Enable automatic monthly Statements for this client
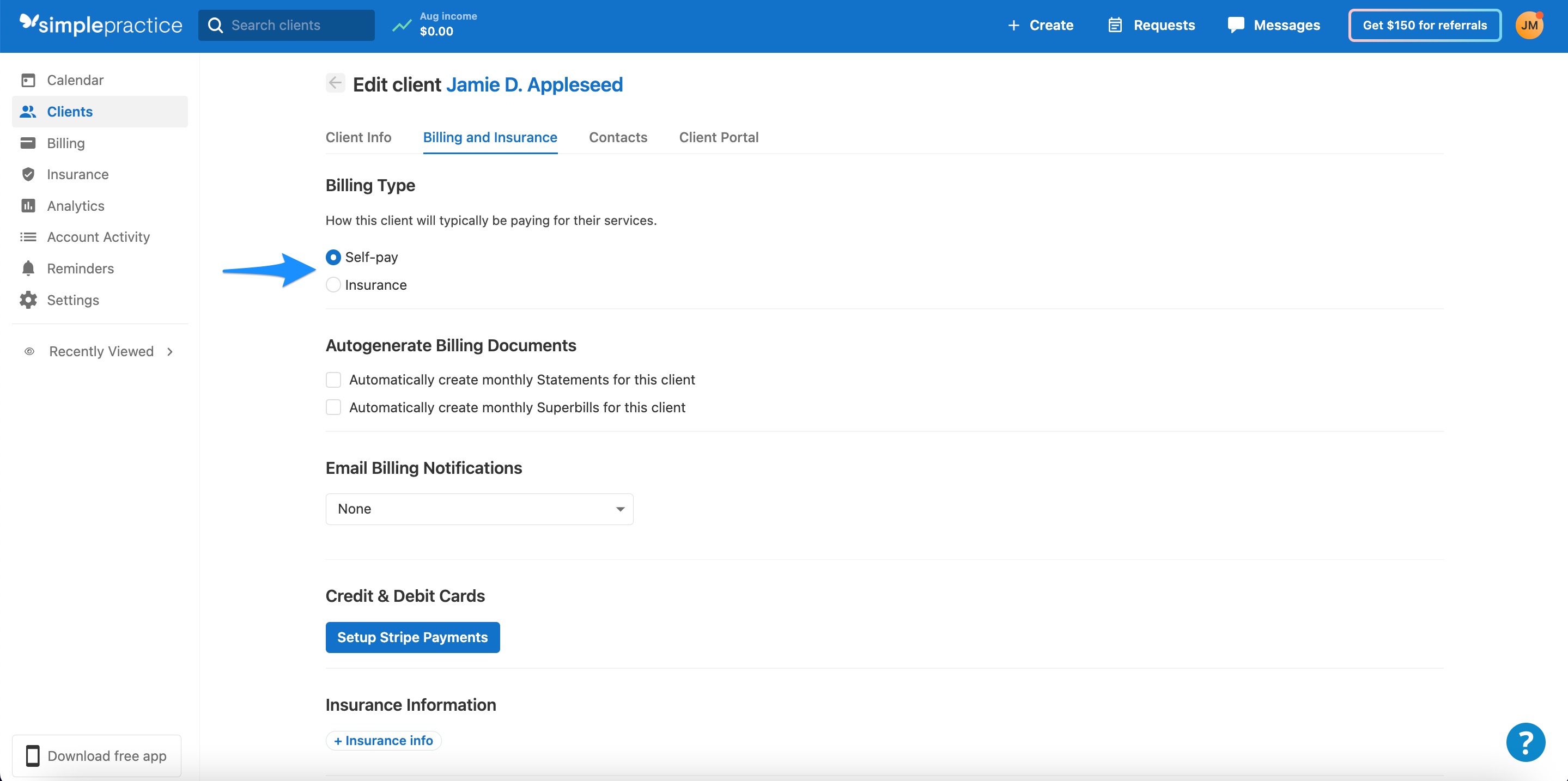 333,379
